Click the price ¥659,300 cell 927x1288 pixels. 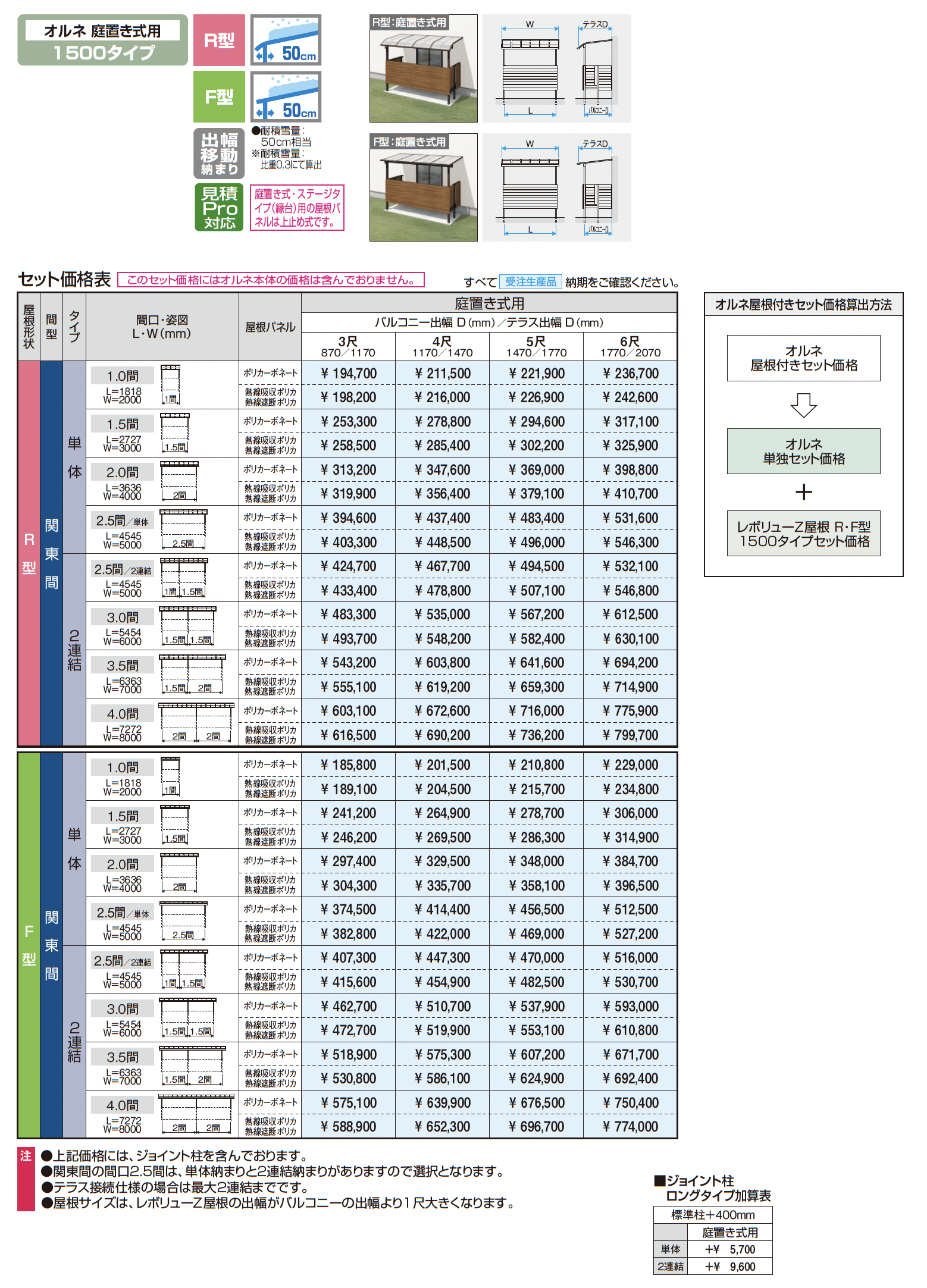coord(536,687)
